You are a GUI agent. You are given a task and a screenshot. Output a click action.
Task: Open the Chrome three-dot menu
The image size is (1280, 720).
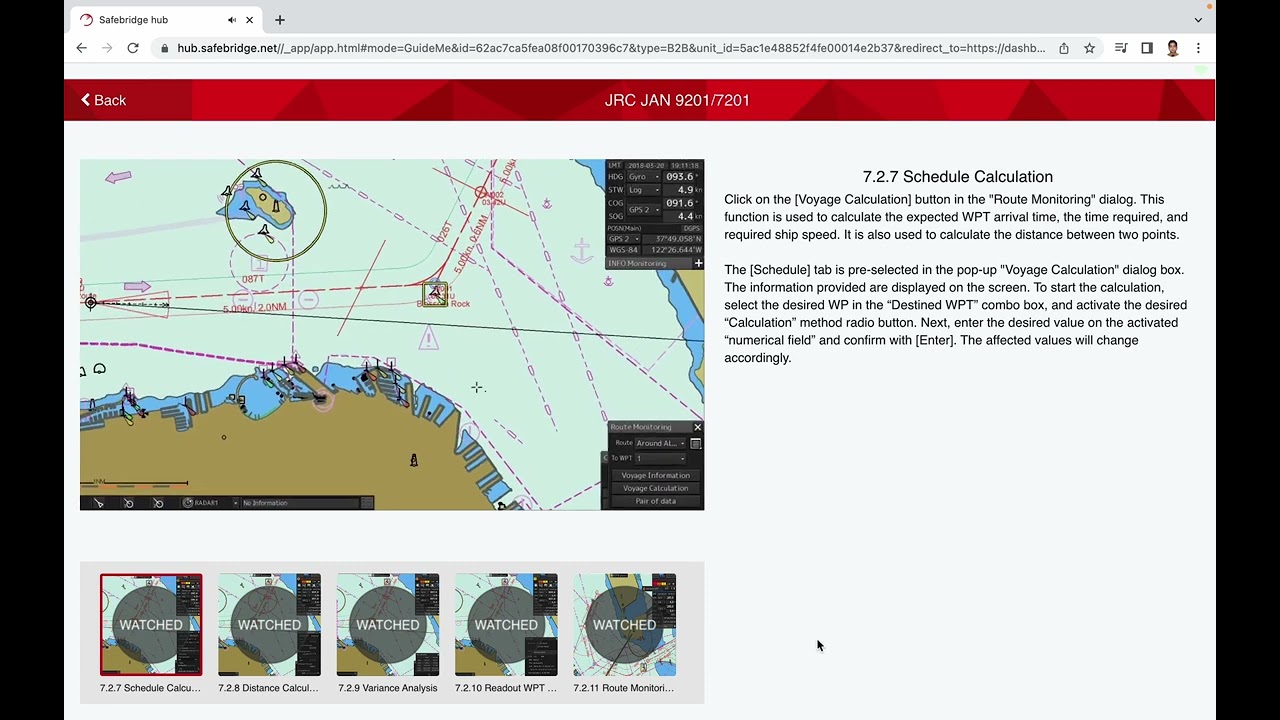coord(1198,48)
